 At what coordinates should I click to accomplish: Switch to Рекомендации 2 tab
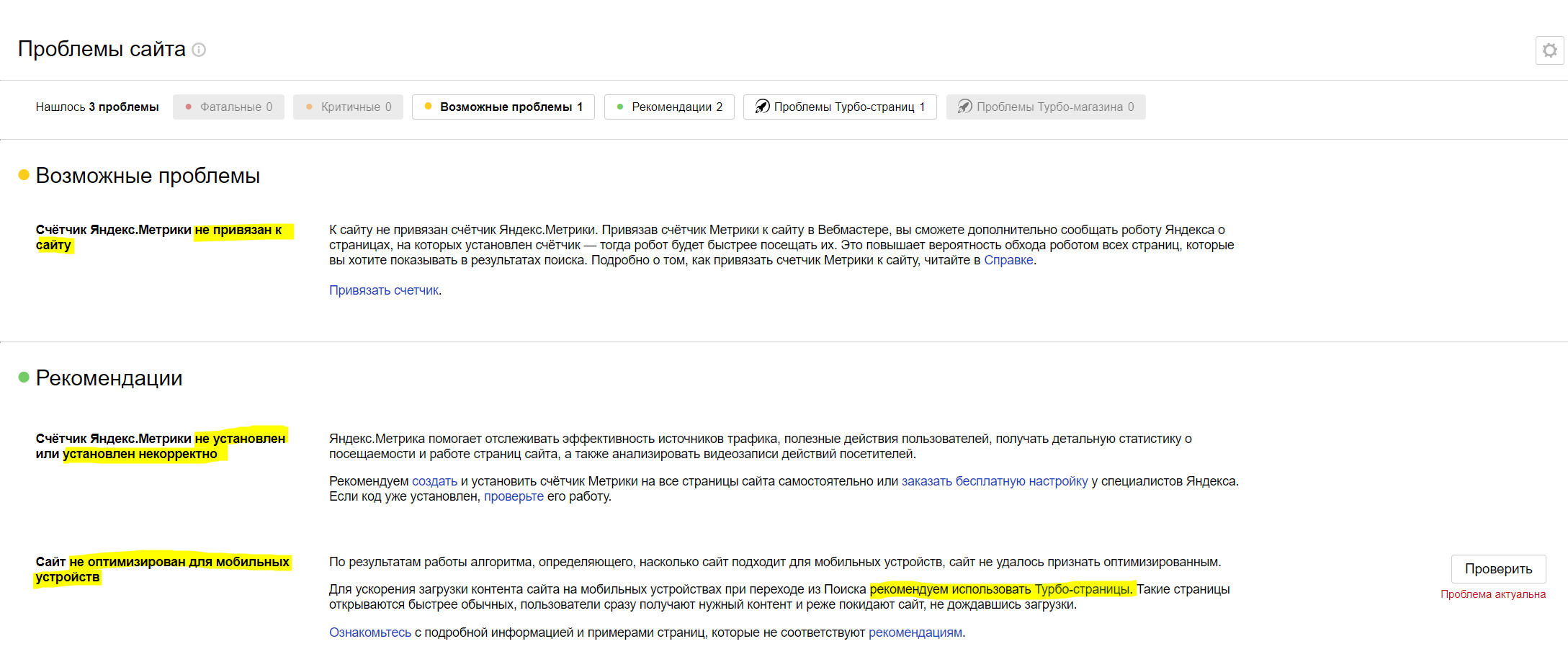click(669, 107)
